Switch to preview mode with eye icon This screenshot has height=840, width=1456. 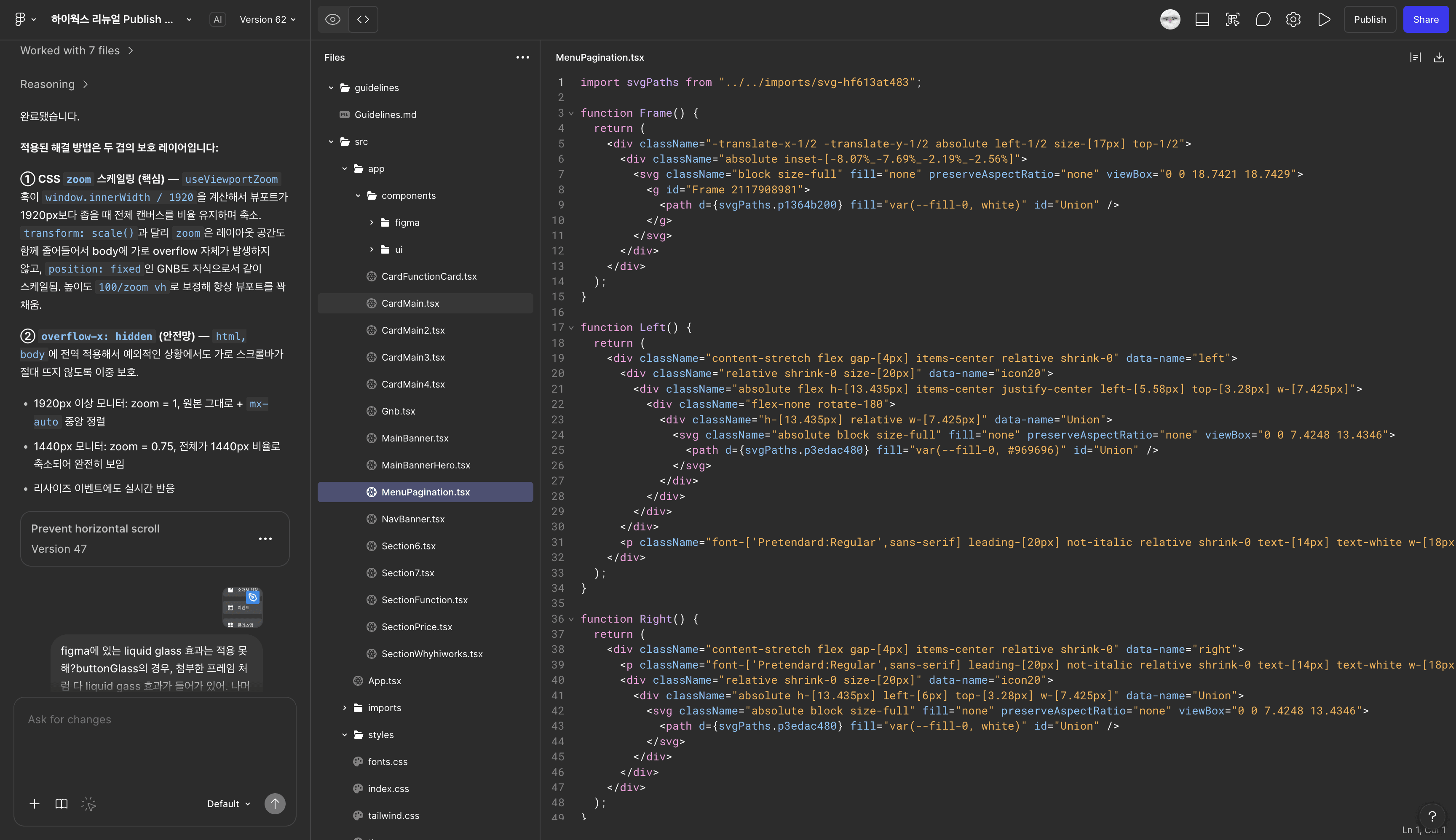click(x=333, y=19)
